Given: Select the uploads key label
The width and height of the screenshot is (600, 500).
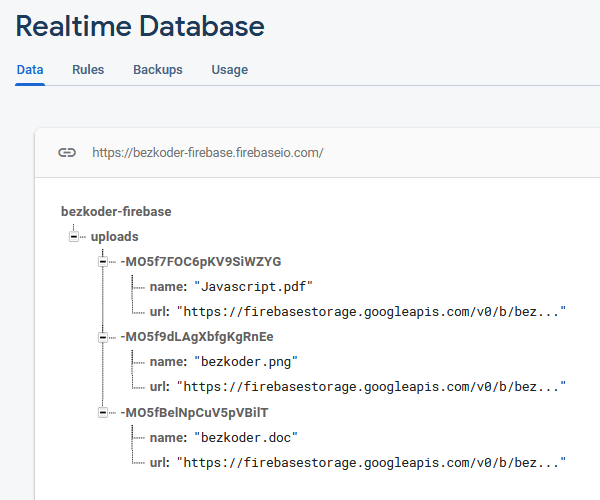Looking at the screenshot, I should 114,237.
